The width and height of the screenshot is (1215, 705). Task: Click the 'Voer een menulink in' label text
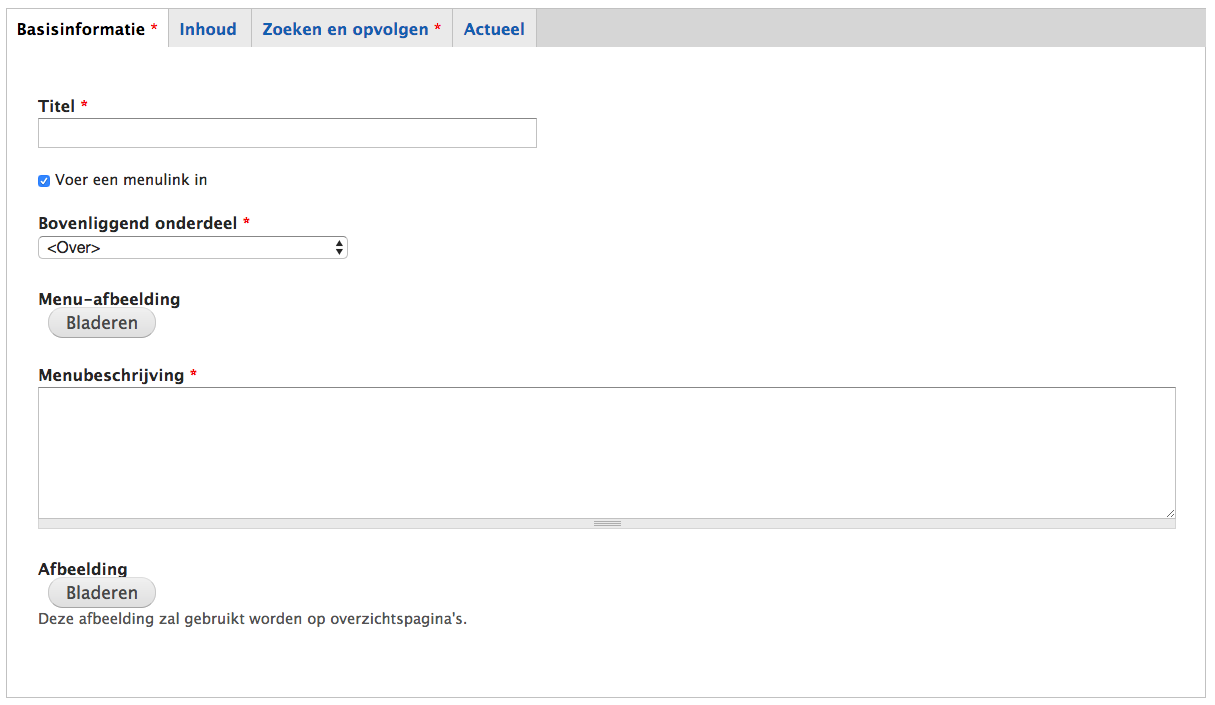click(x=131, y=180)
